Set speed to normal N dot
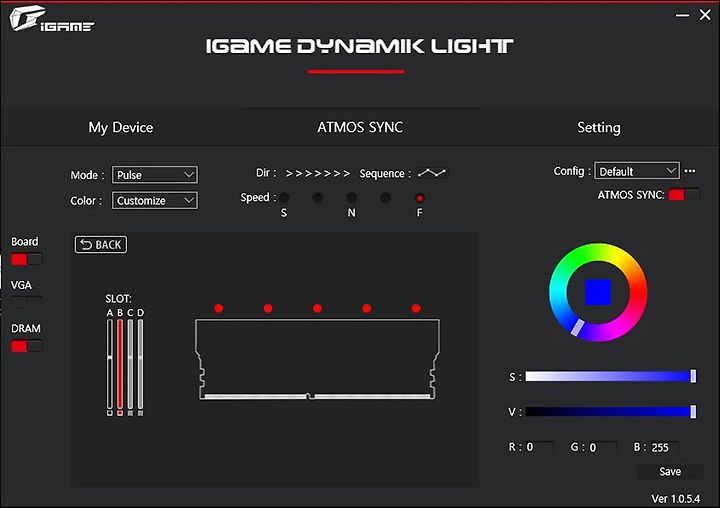This screenshot has width=720, height=508. point(351,198)
